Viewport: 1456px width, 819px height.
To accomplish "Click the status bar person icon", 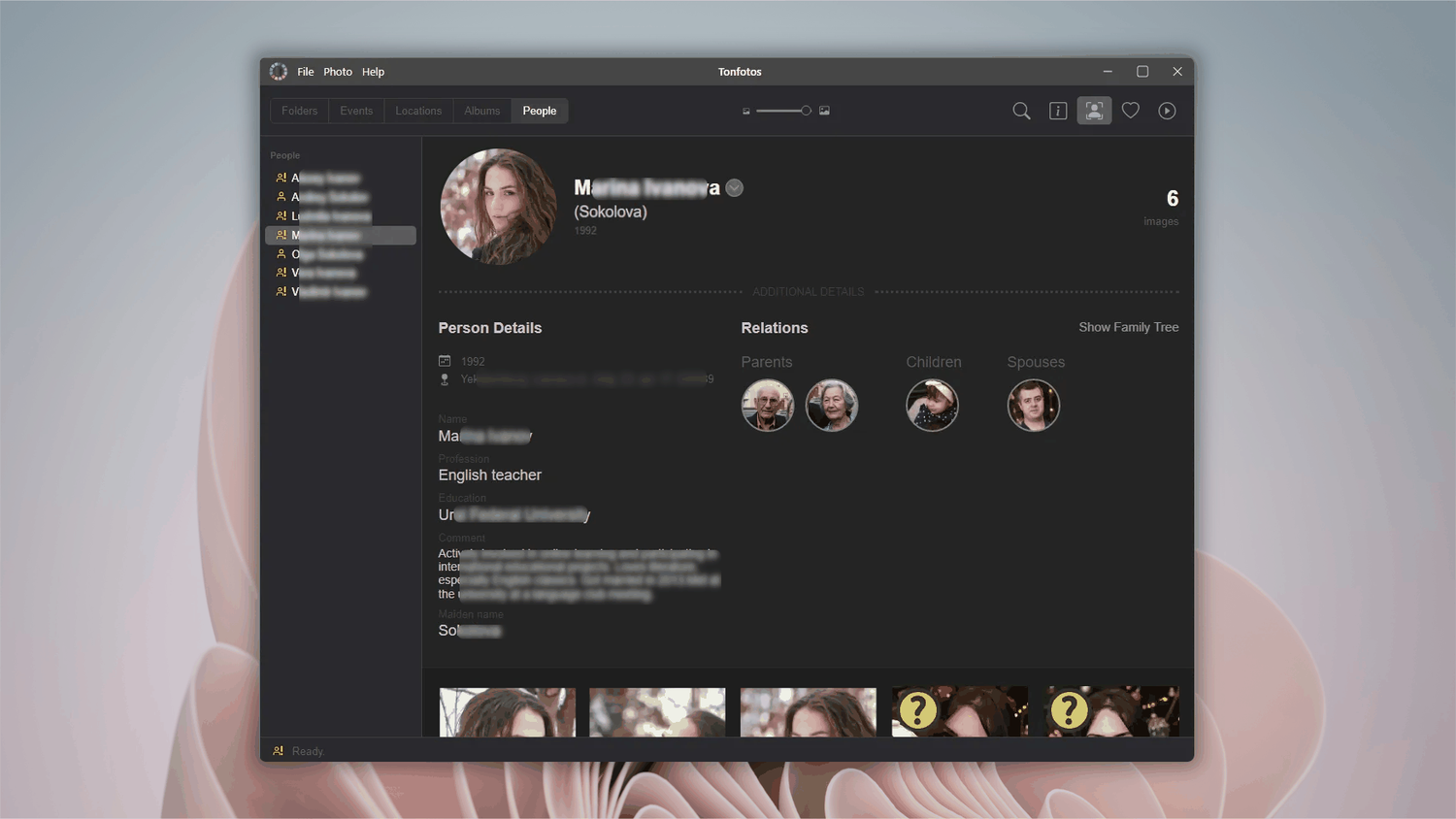I will 279,751.
